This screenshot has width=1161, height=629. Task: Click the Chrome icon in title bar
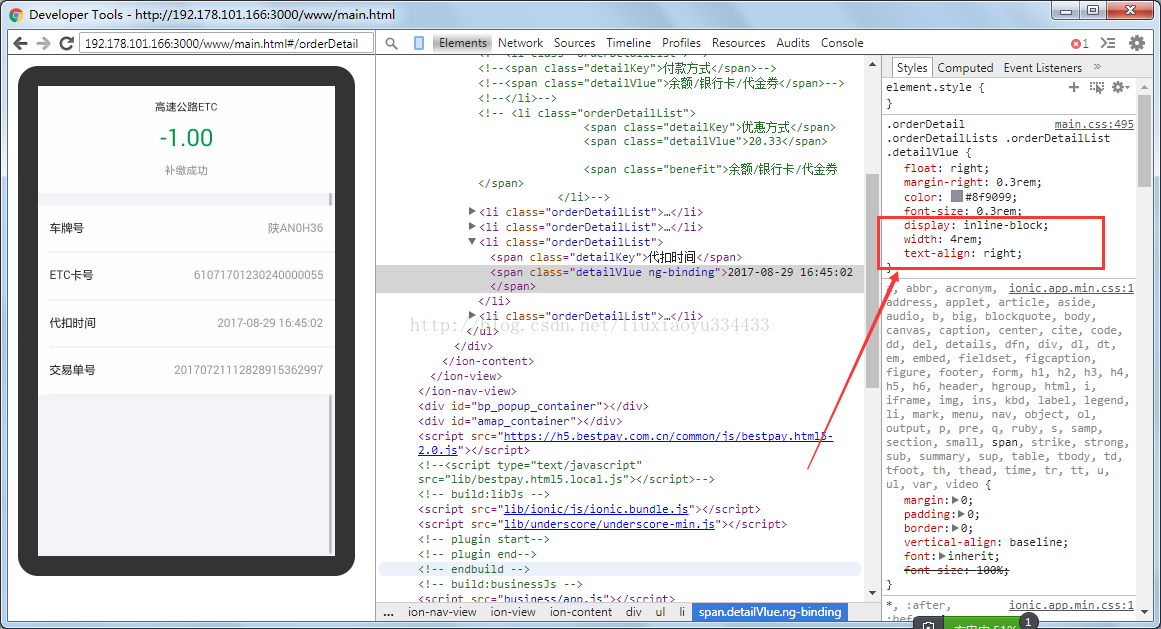pyautogui.click(x=16, y=14)
